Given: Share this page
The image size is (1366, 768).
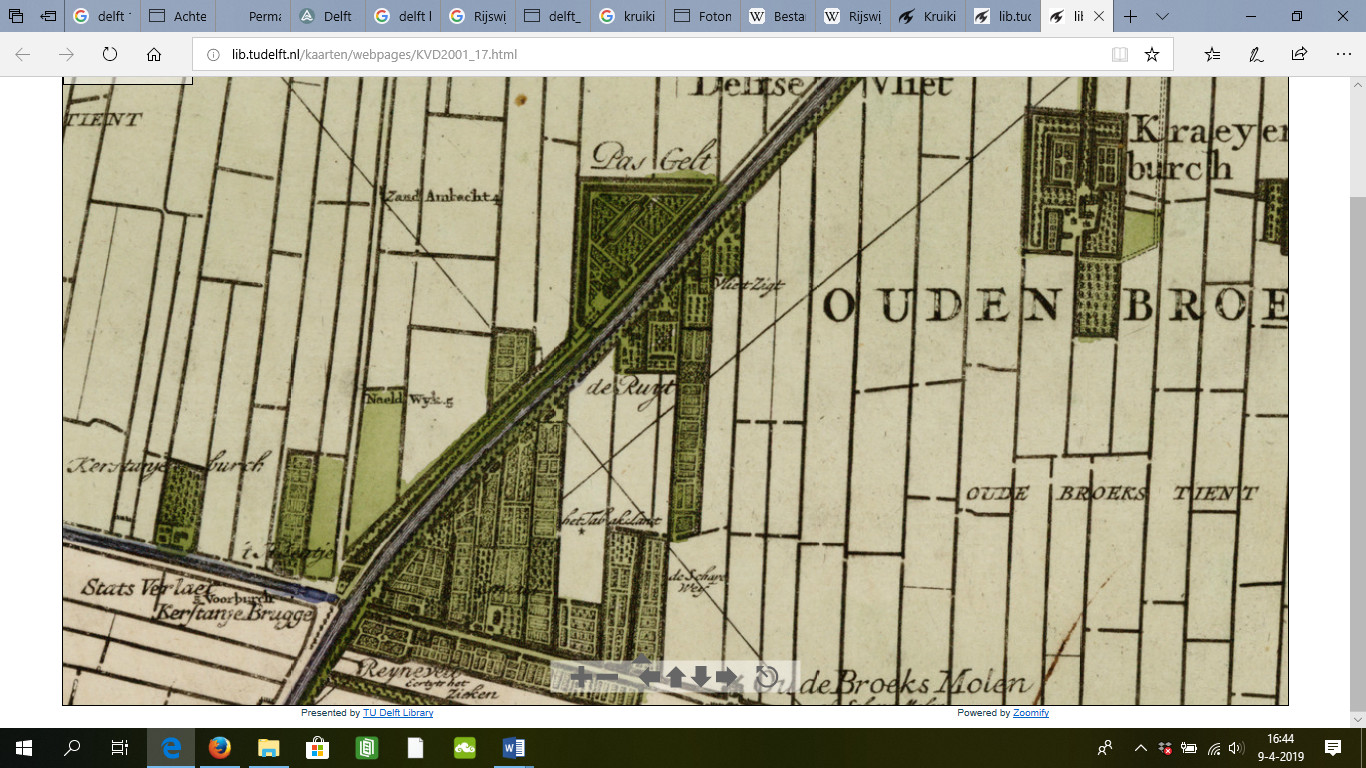Looking at the screenshot, I should 1299,54.
